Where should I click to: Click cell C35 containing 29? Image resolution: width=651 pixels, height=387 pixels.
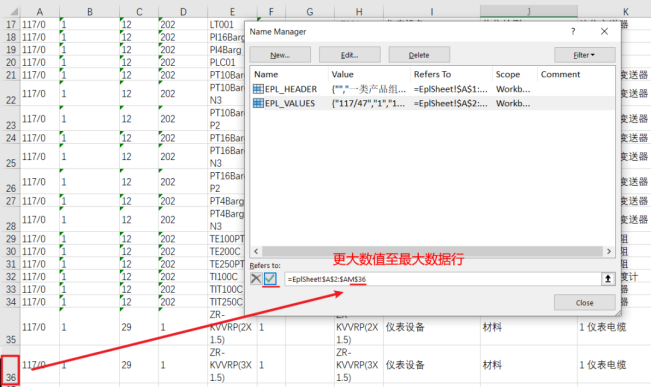139,327
